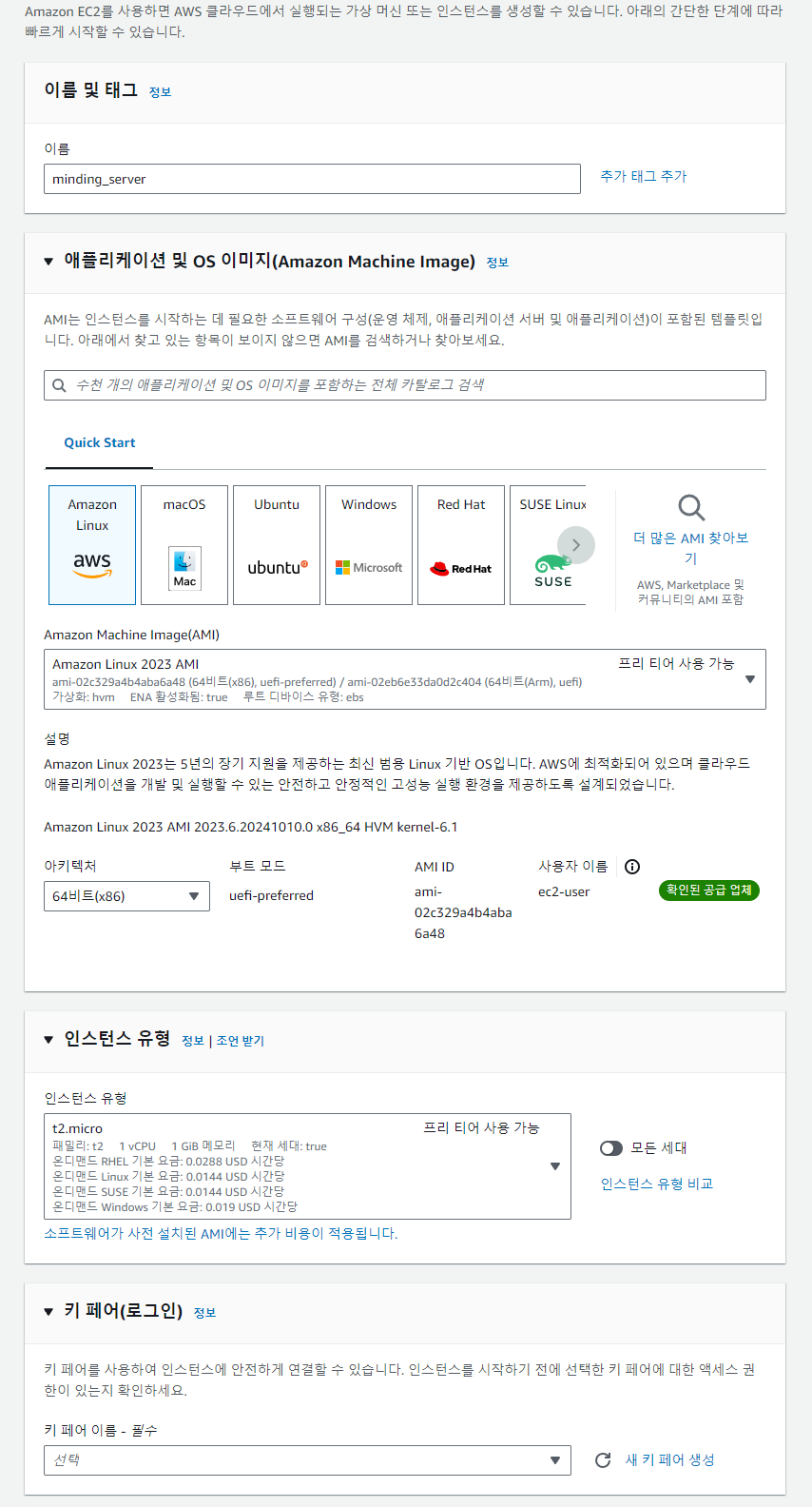812x1507 pixels.
Task: Click the magnifier icon for more AMIs
Action: [x=691, y=508]
